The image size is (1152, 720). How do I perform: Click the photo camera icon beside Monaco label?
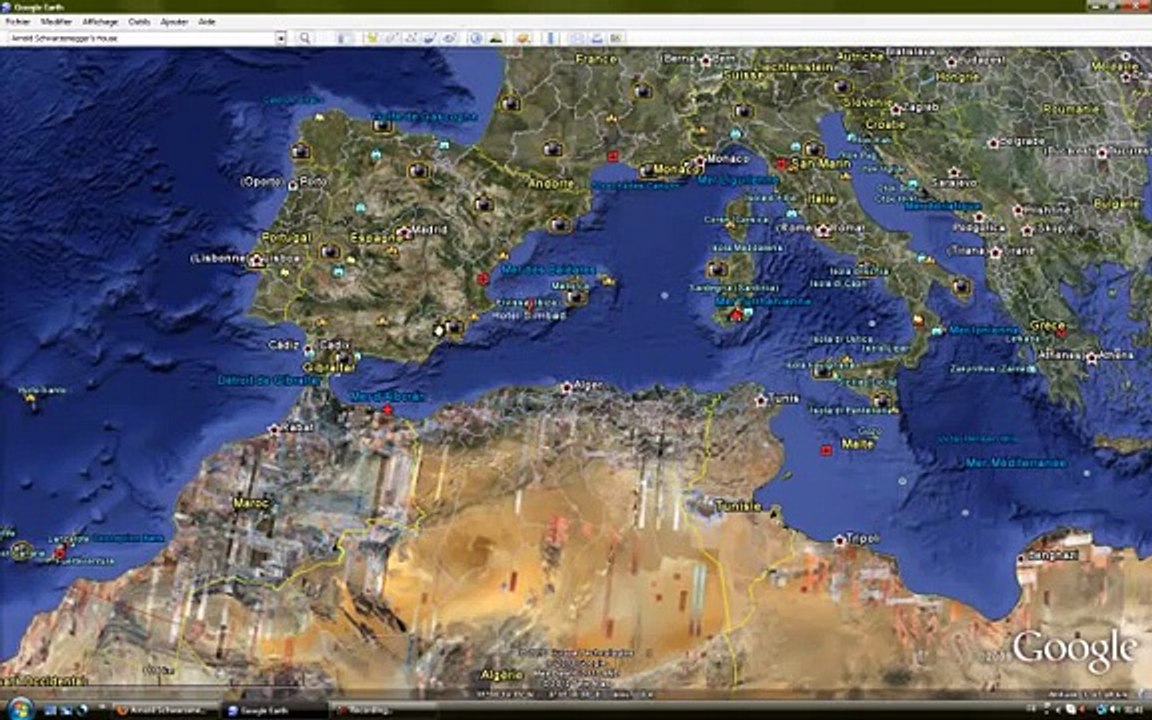click(647, 170)
